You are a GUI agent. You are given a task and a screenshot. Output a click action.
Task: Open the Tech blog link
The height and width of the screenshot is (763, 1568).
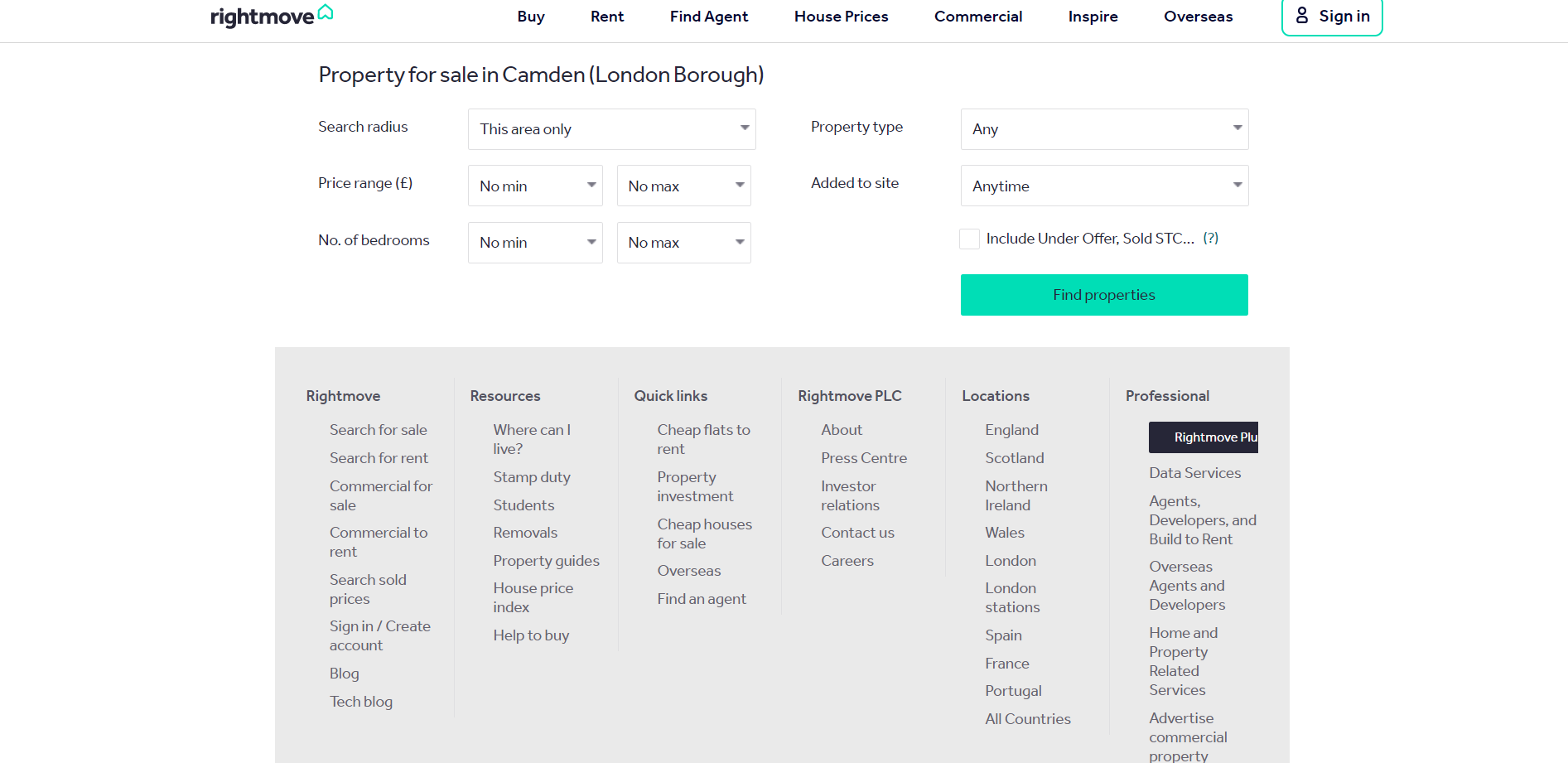pyautogui.click(x=361, y=702)
